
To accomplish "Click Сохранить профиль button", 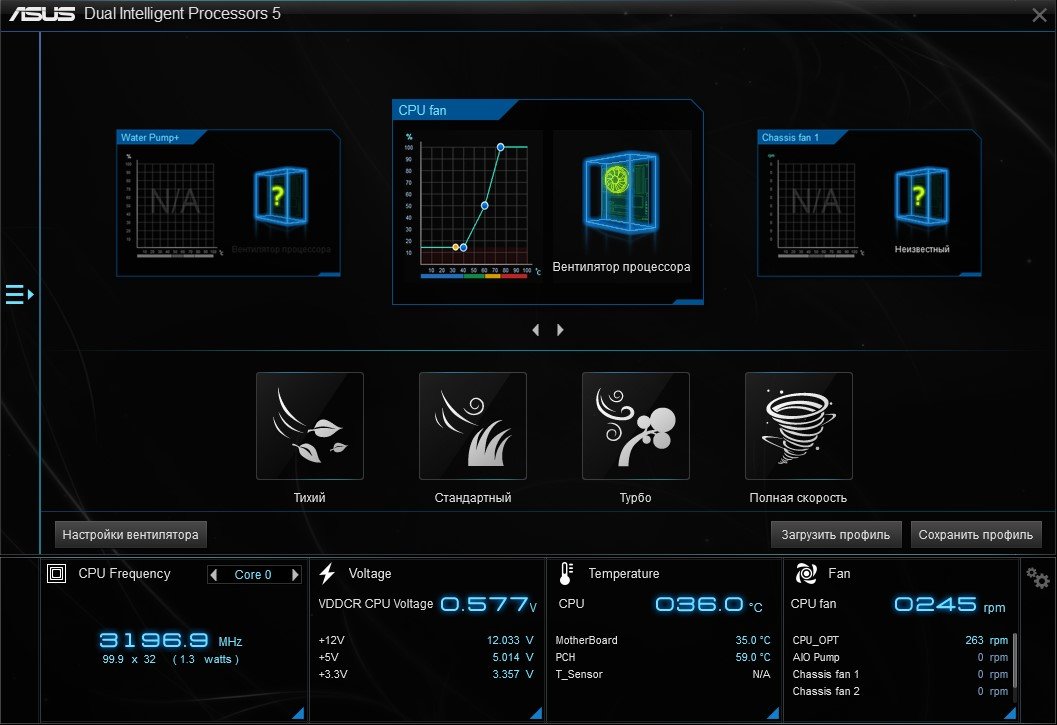I will [x=976, y=535].
